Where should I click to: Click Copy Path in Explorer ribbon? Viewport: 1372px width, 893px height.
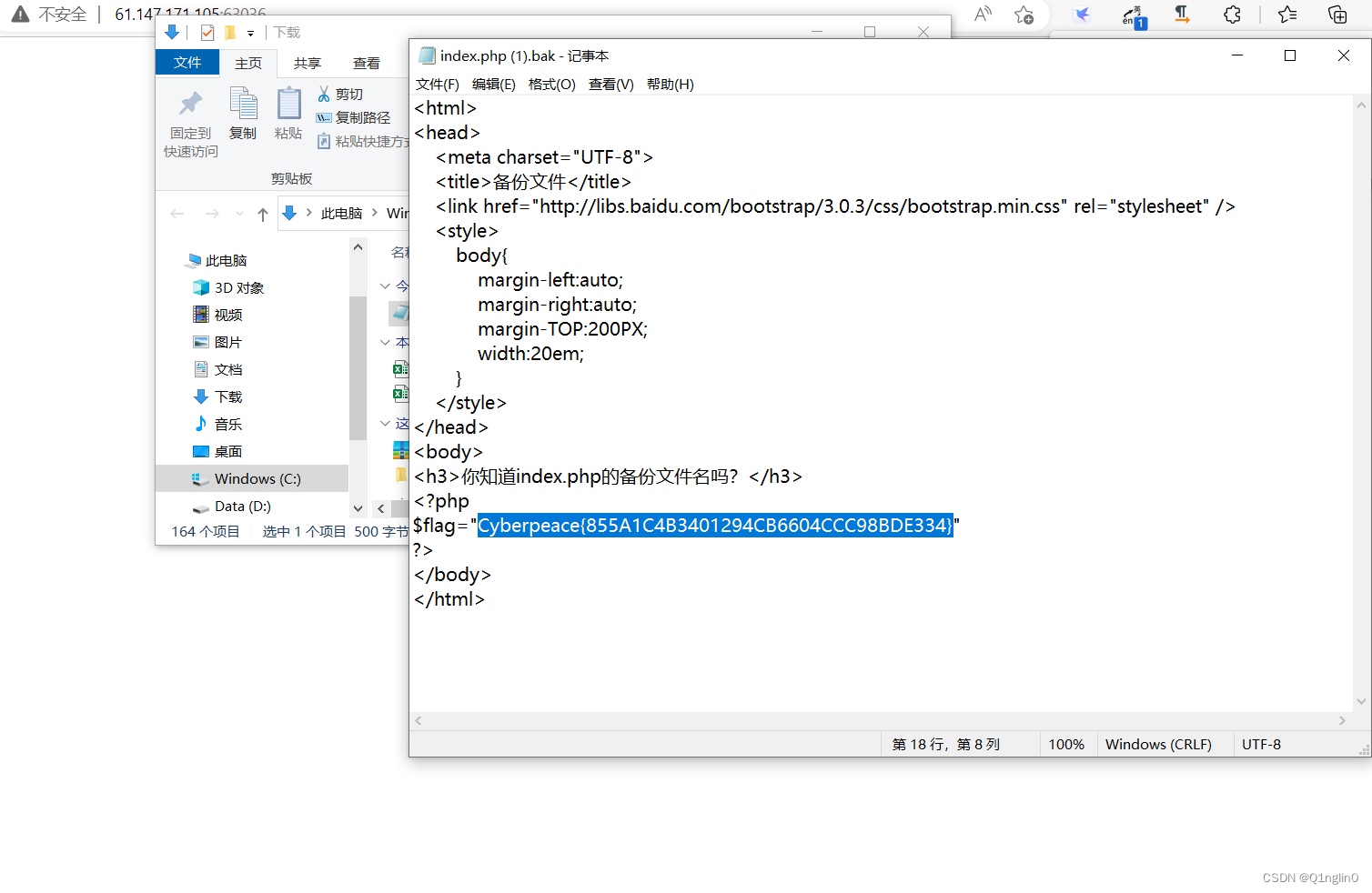click(353, 117)
